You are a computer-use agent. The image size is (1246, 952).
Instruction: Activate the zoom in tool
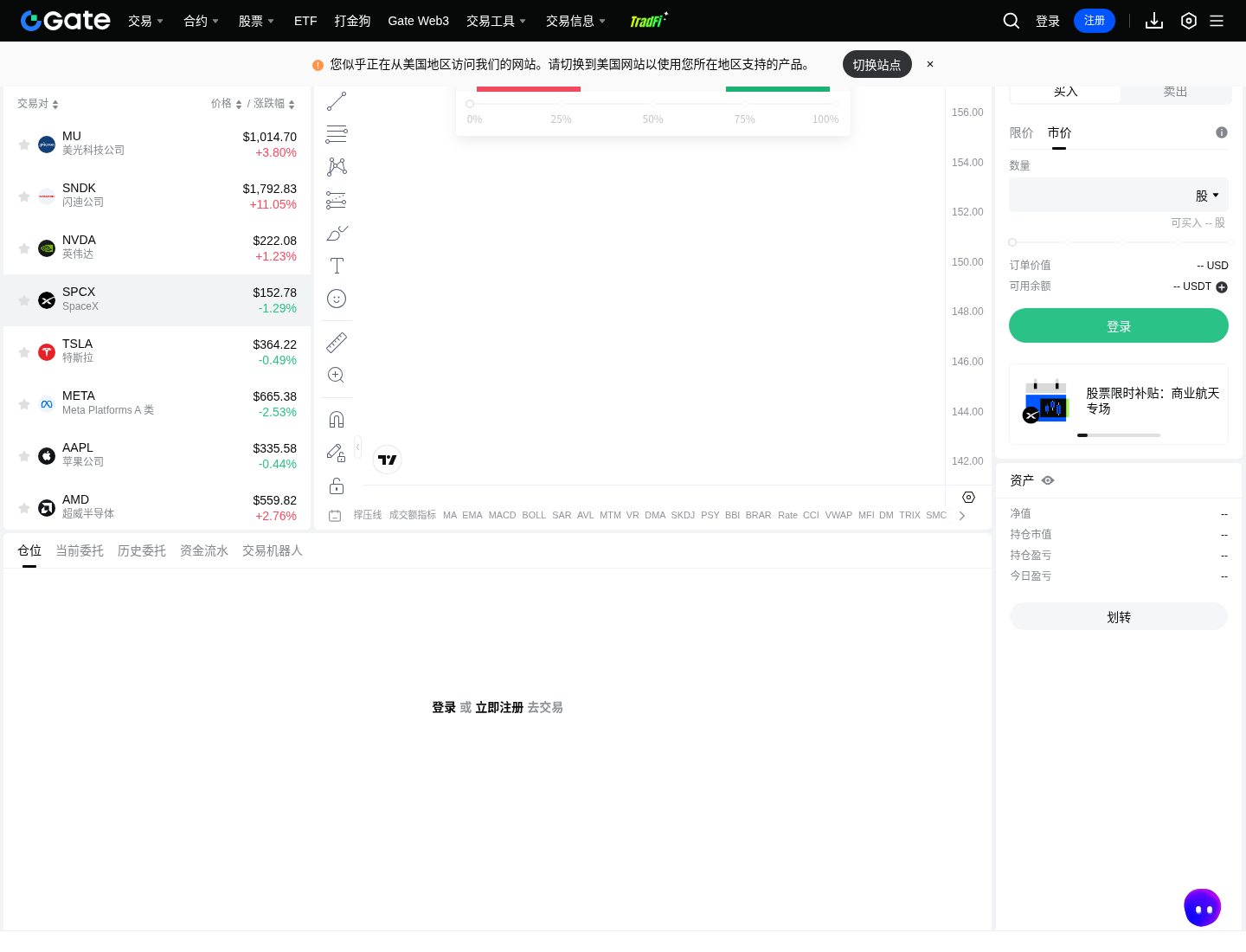click(x=337, y=375)
